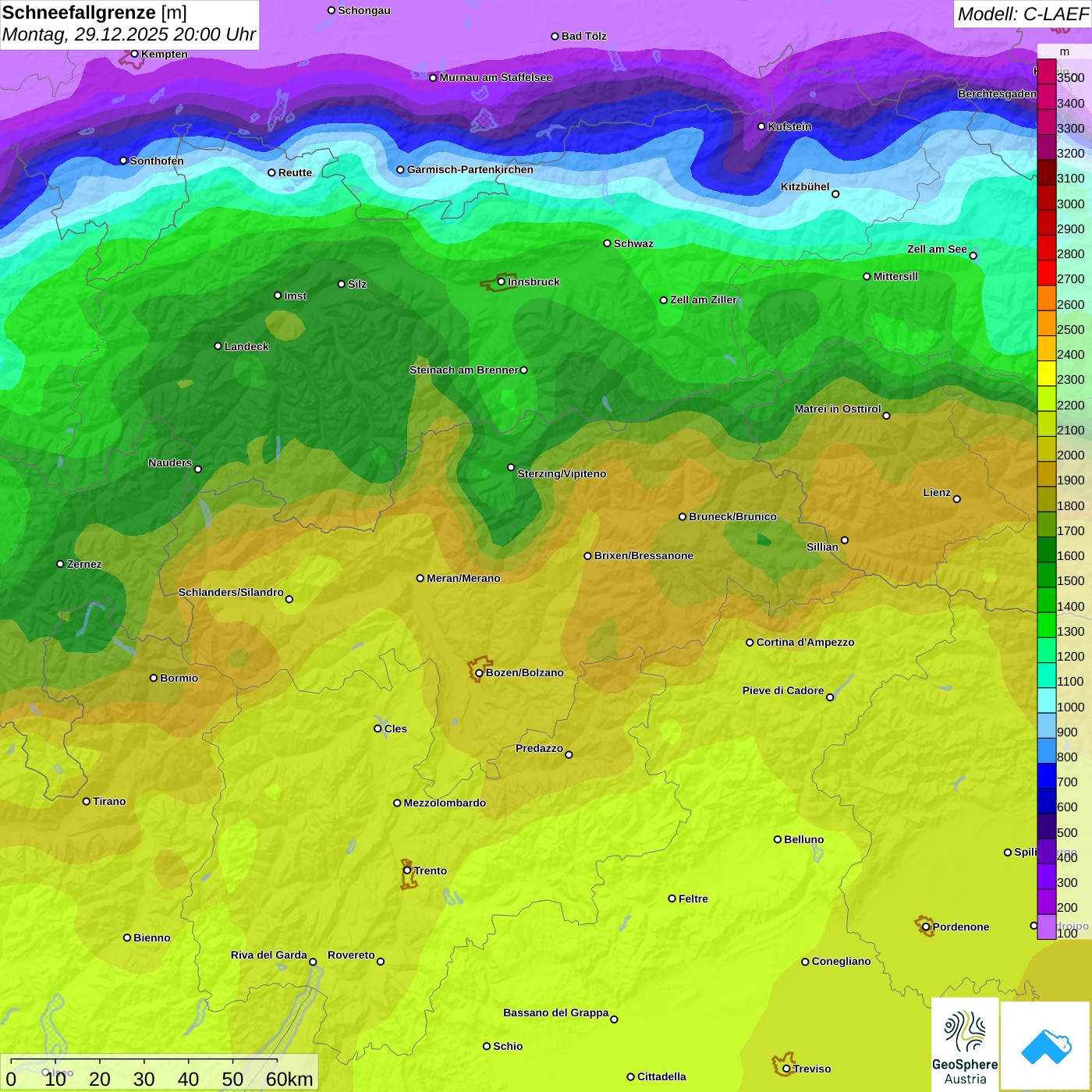Click the Mezzolombardo label
The width and height of the screenshot is (1092, 1092).
(445, 803)
